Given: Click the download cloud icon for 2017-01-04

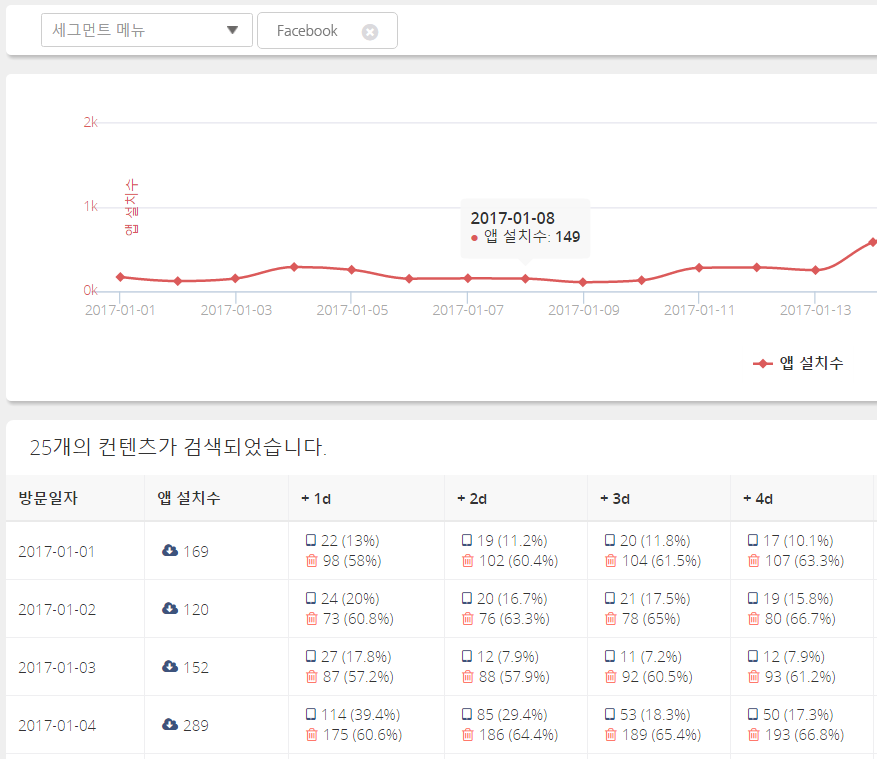Looking at the screenshot, I should click(170, 725).
